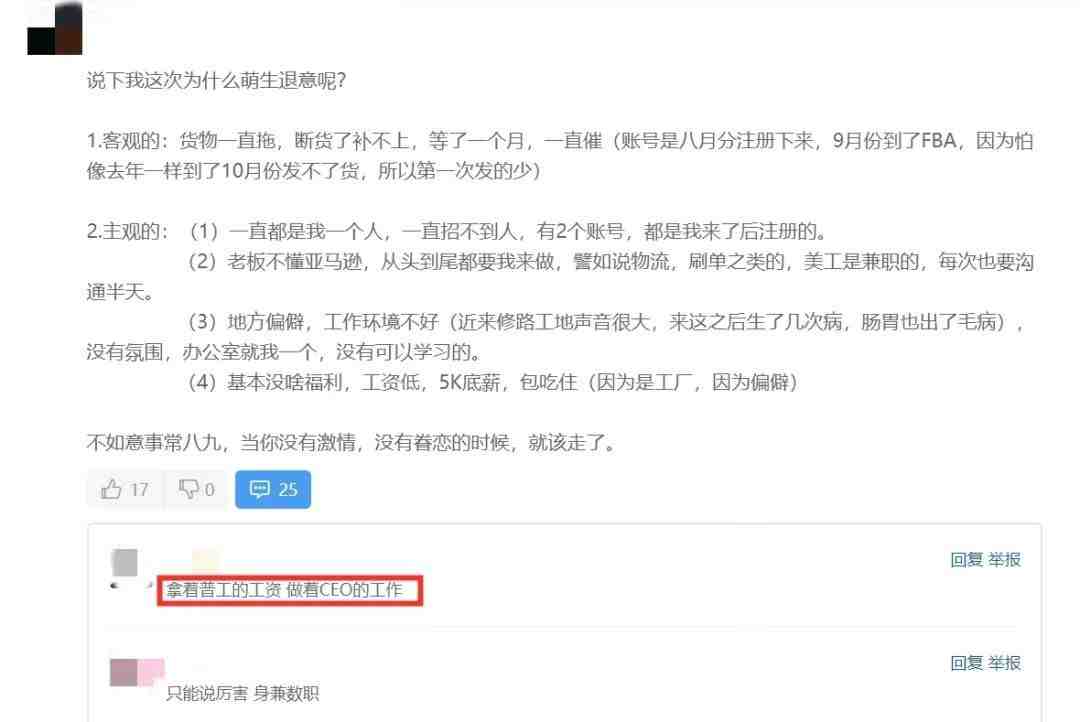This screenshot has height=722, width=1080.
Task: Click the comment text 只能说厉害 身兼数职
Action: [242, 693]
